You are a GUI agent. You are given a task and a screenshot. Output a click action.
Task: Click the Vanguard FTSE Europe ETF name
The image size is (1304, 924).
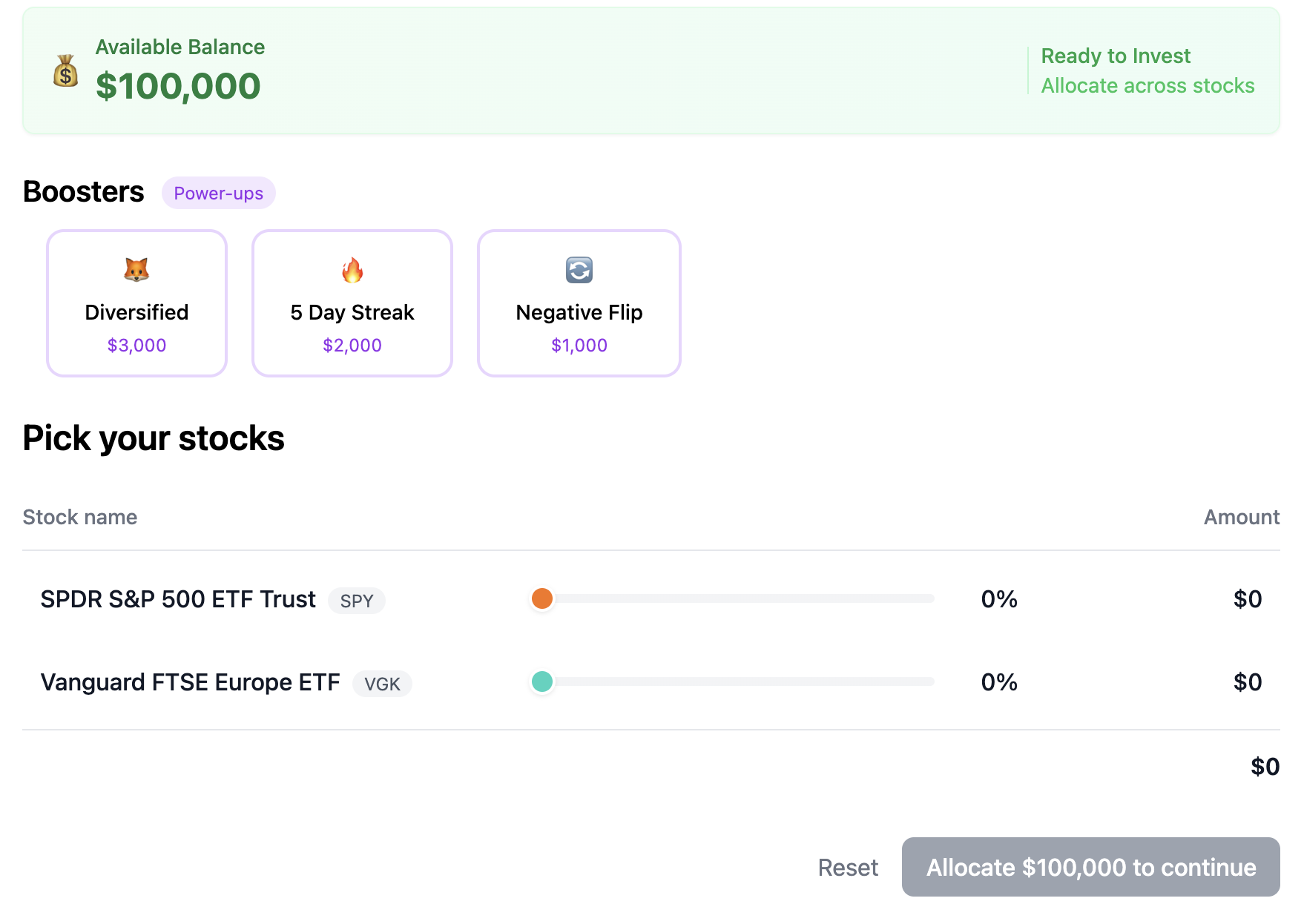point(190,682)
